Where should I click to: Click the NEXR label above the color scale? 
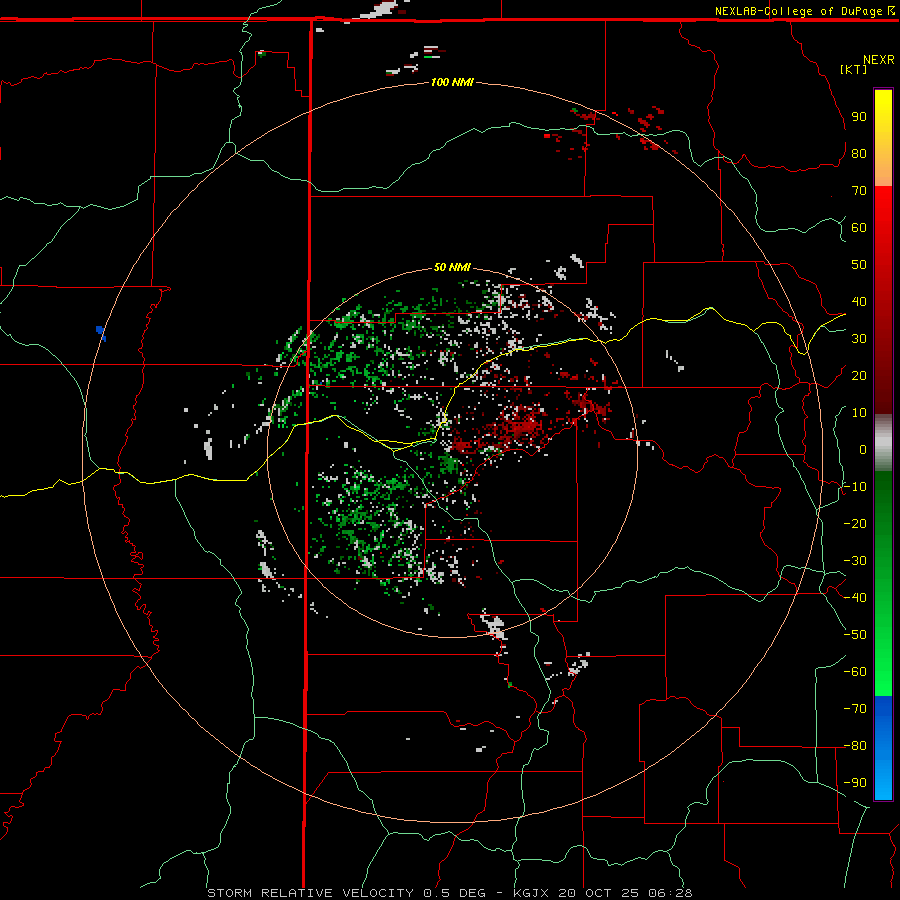878,59
